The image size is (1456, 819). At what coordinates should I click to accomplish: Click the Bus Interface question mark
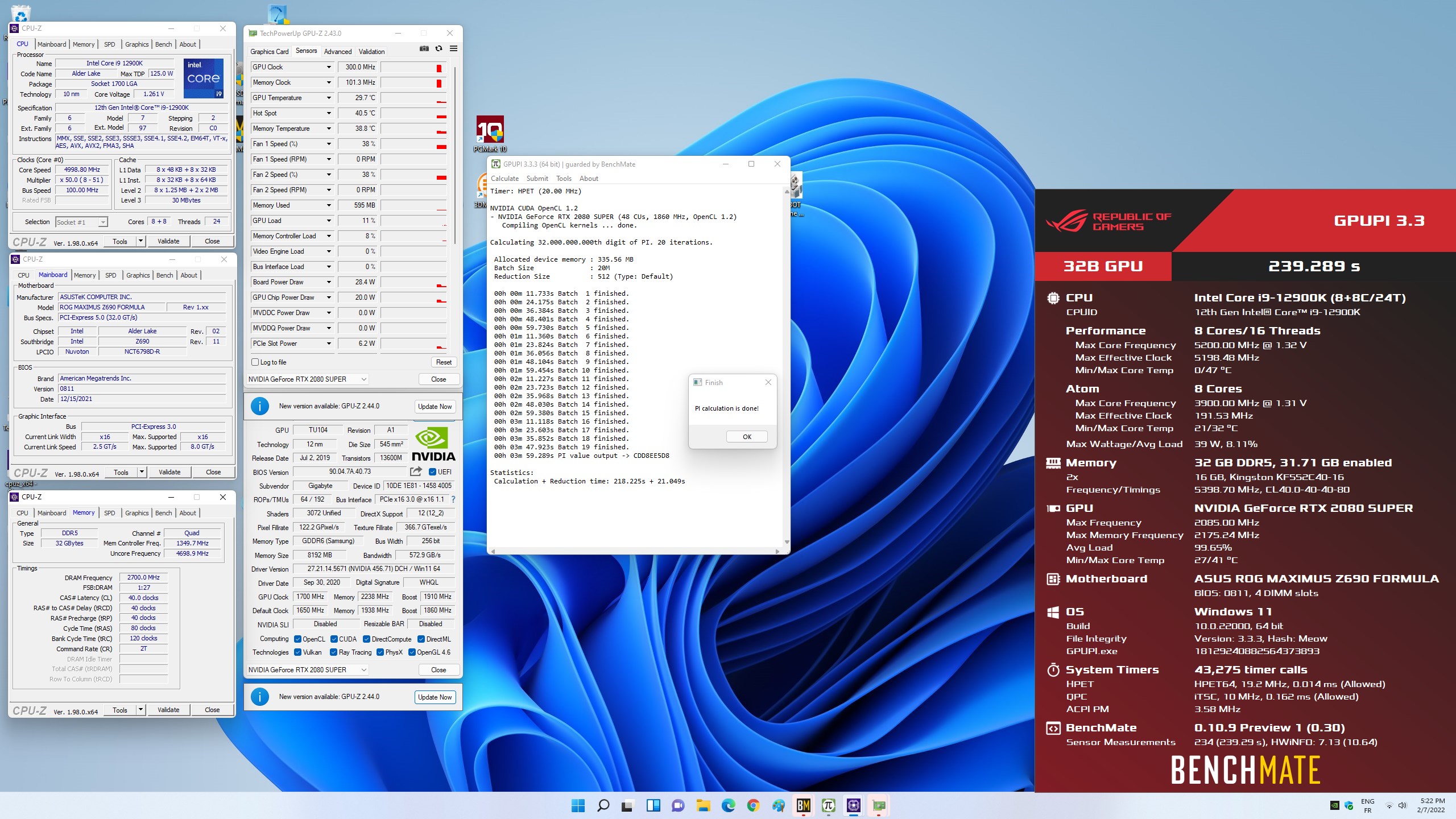tap(453, 499)
